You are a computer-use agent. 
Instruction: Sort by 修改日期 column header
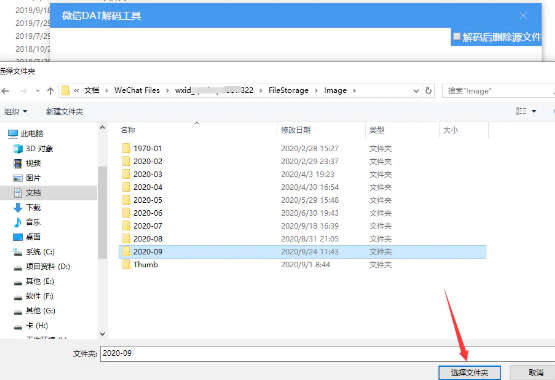[296, 130]
